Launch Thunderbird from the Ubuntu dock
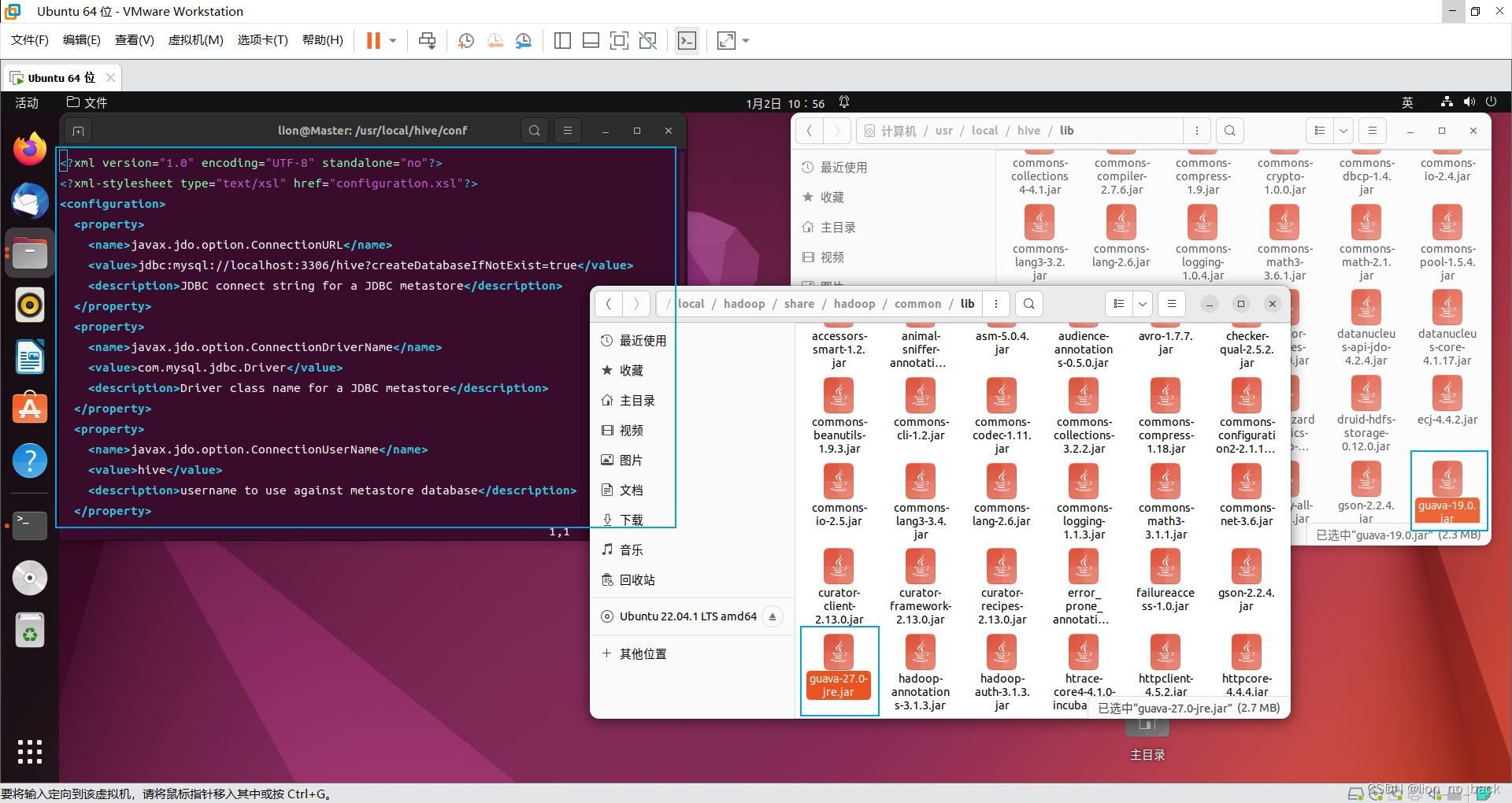This screenshot has width=1512, height=803. pyautogui.click(x=30, y=201)
